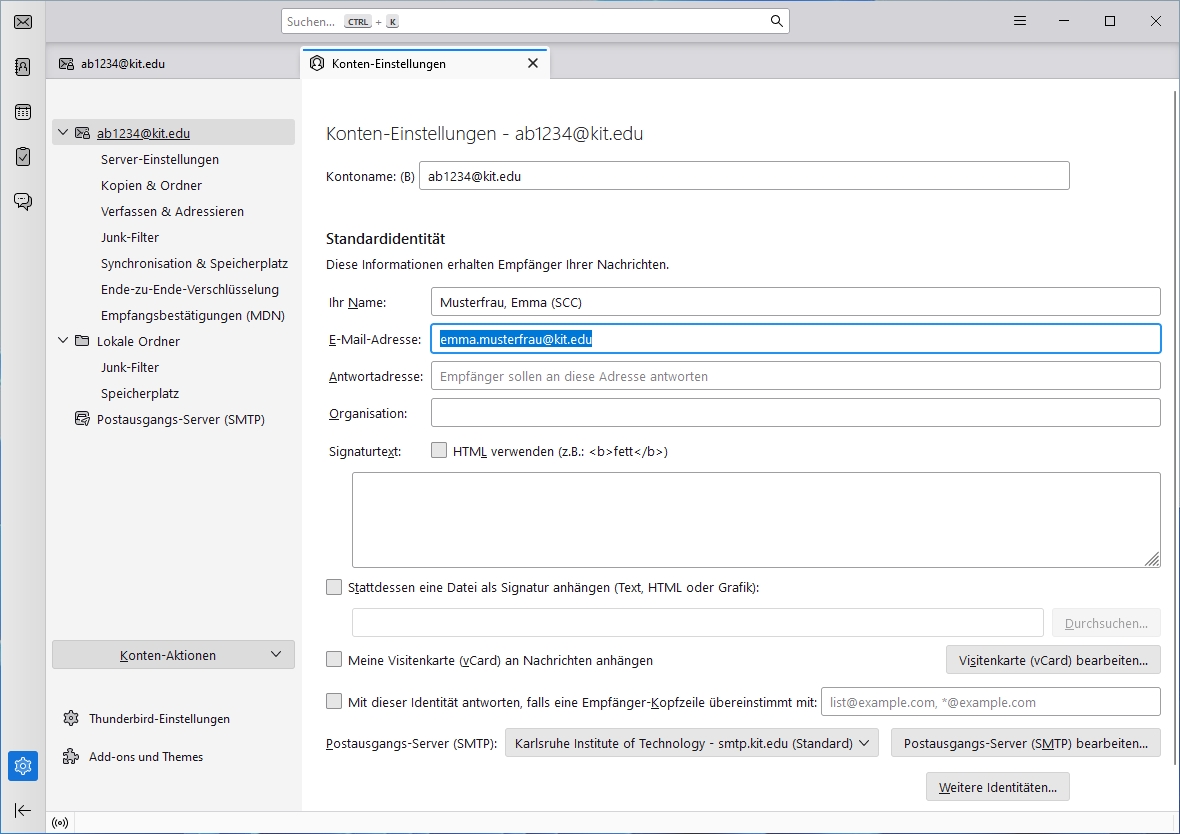
Task: Click the settings gear in spaces toolbar
Action: tap(23, 766)
